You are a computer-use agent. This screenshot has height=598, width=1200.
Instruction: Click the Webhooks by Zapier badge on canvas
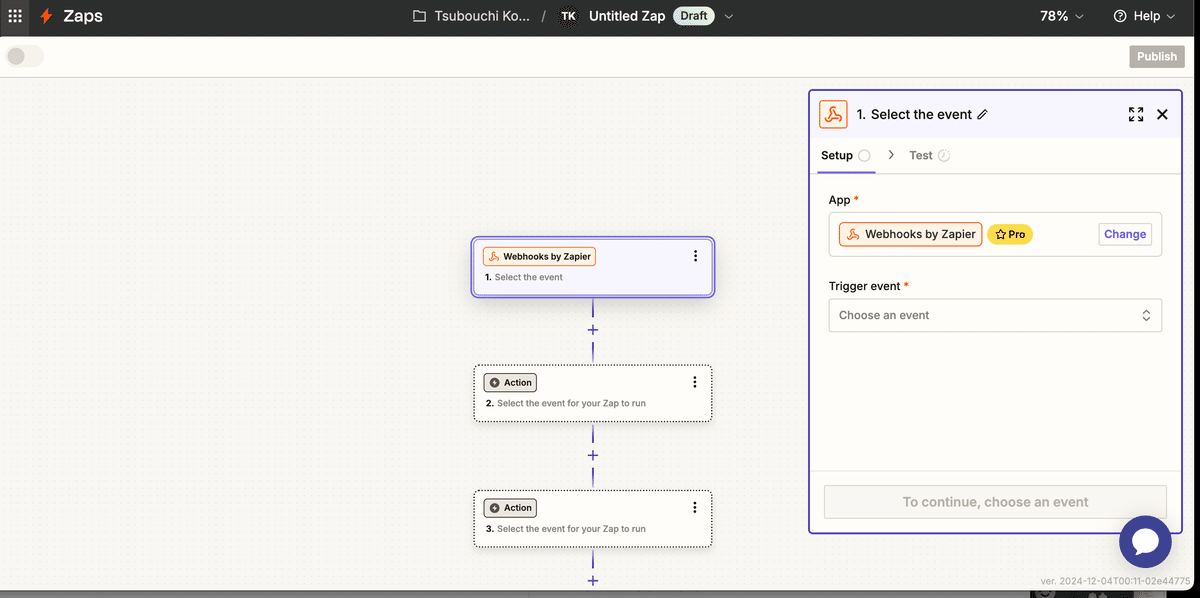pos(540,256)
